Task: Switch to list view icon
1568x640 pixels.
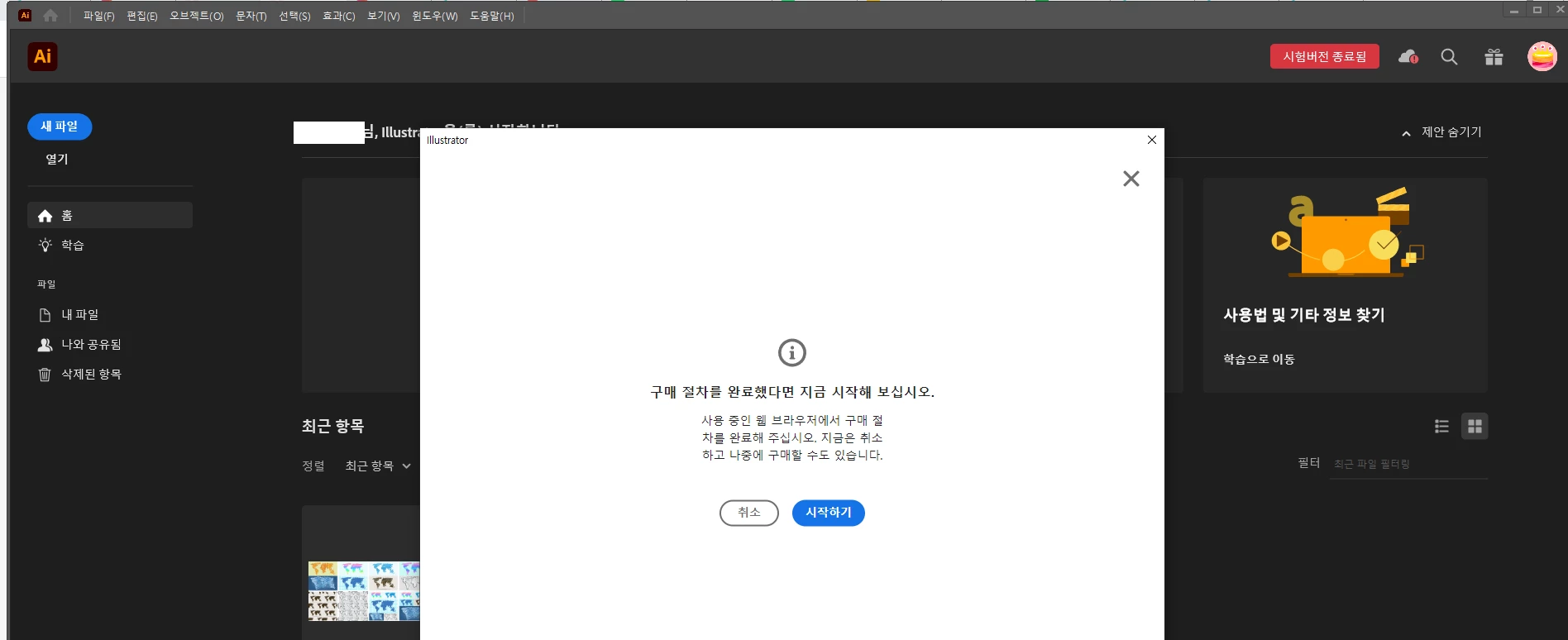Action: [1441, 427]
